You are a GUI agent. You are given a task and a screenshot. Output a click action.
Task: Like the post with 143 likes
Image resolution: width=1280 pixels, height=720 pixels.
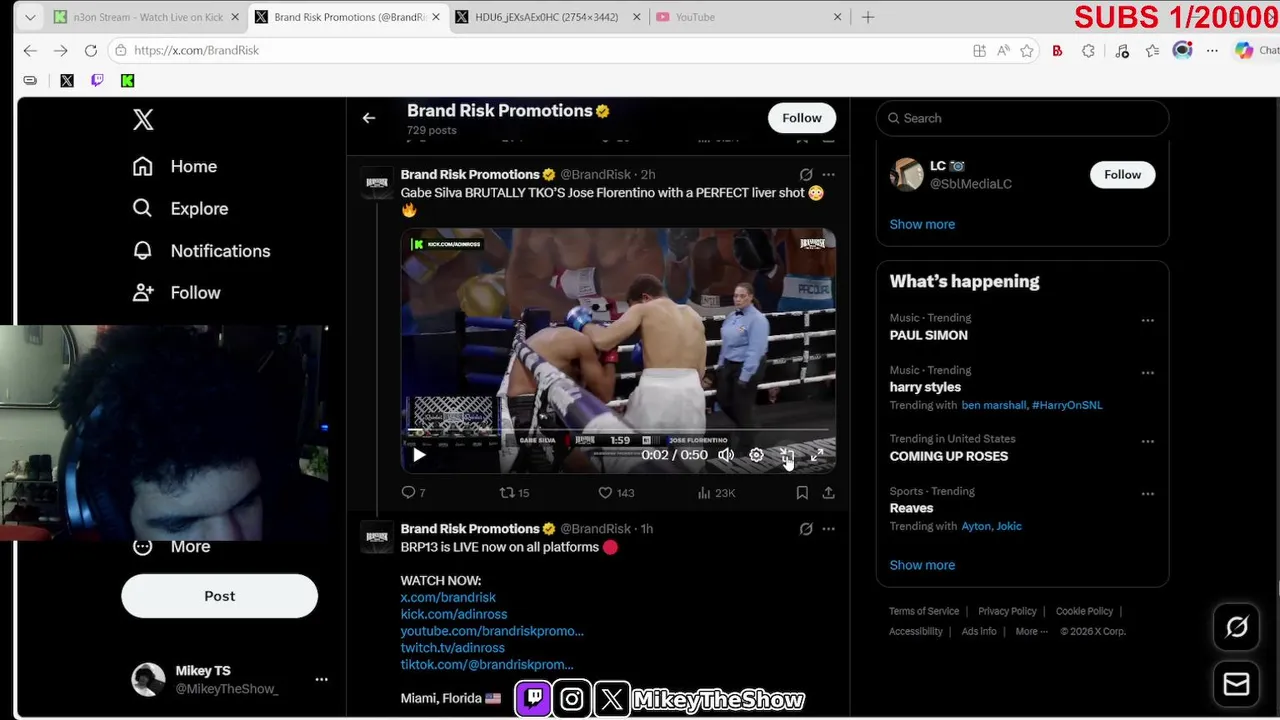(616, 493)
